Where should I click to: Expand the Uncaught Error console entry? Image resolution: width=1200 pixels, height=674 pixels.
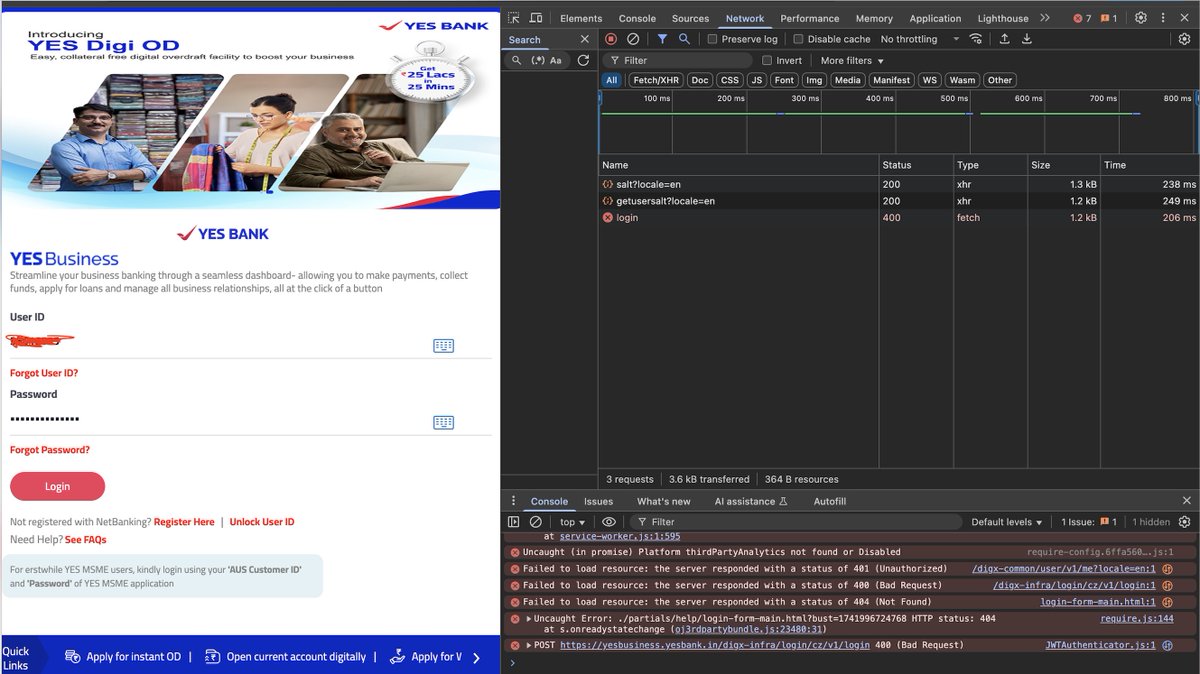tap(529, 619)
